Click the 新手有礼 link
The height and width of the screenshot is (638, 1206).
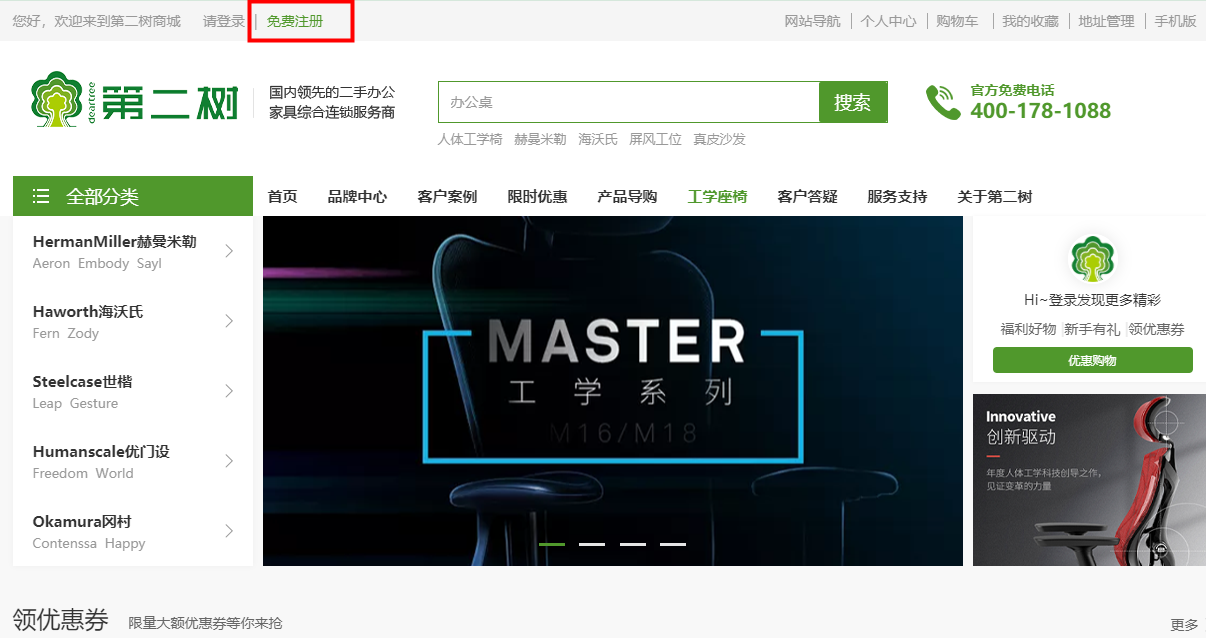(1092, 329)
